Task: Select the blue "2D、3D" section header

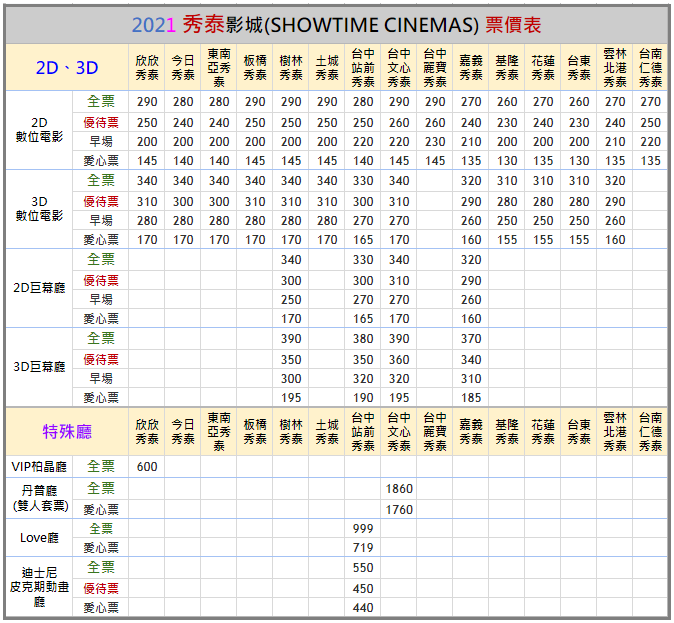Action: 67,68
